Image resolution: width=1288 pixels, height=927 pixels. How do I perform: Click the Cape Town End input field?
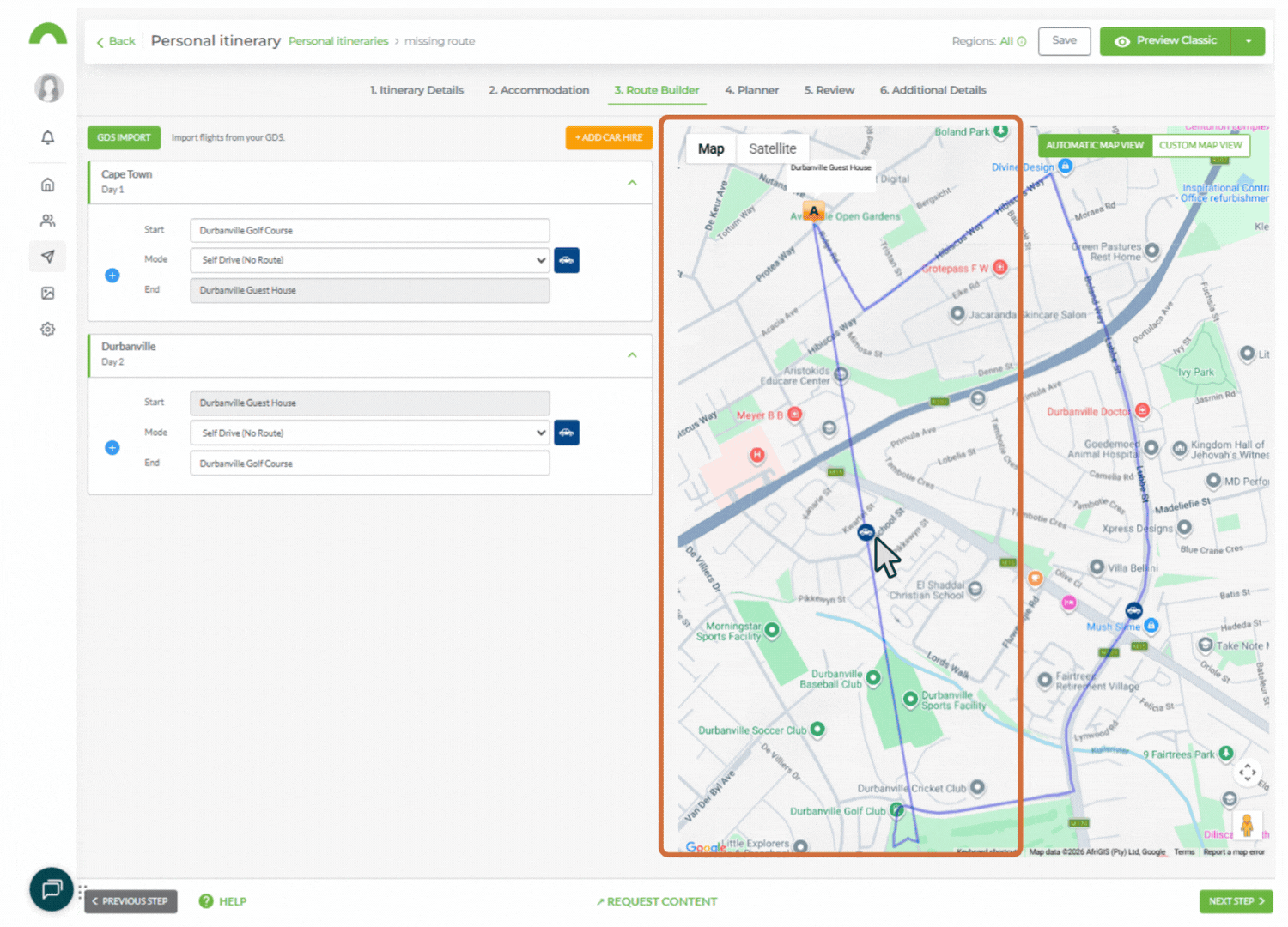coord(370,290)
